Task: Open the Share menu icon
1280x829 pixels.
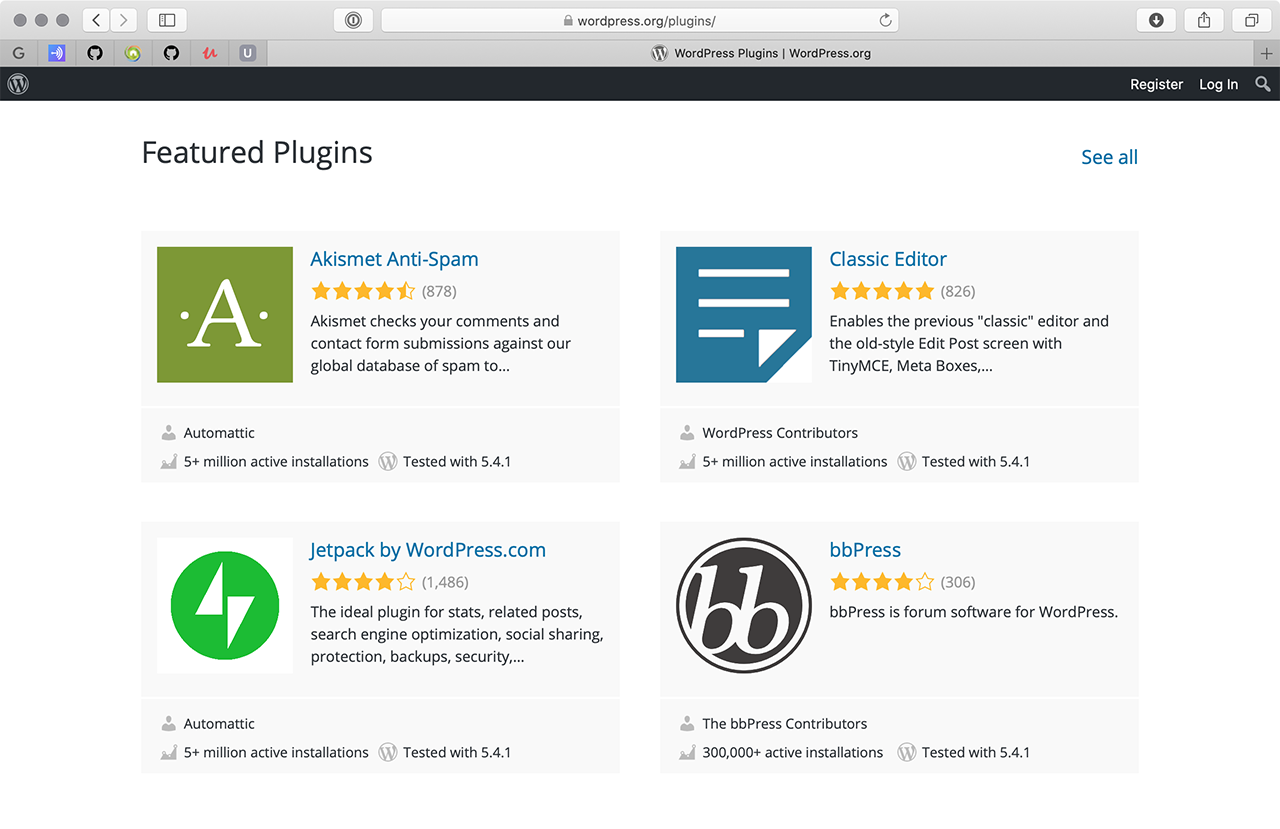Action: (x=1204, y=20)
